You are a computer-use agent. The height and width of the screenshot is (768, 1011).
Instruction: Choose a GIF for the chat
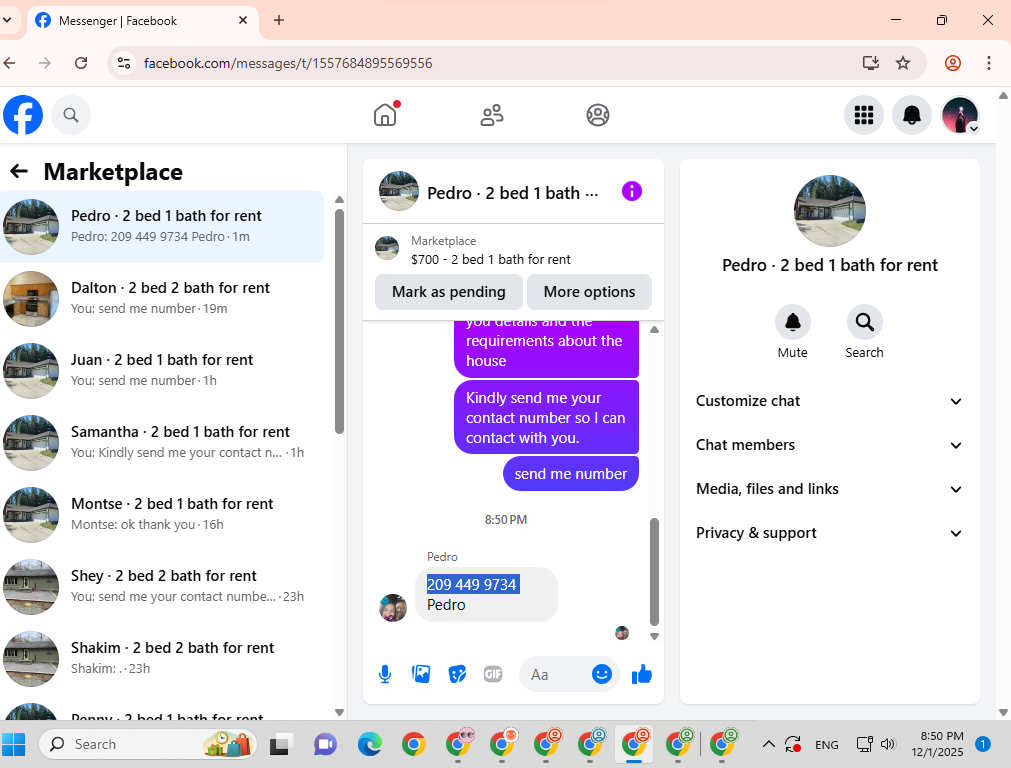click(x=493, y=674)
